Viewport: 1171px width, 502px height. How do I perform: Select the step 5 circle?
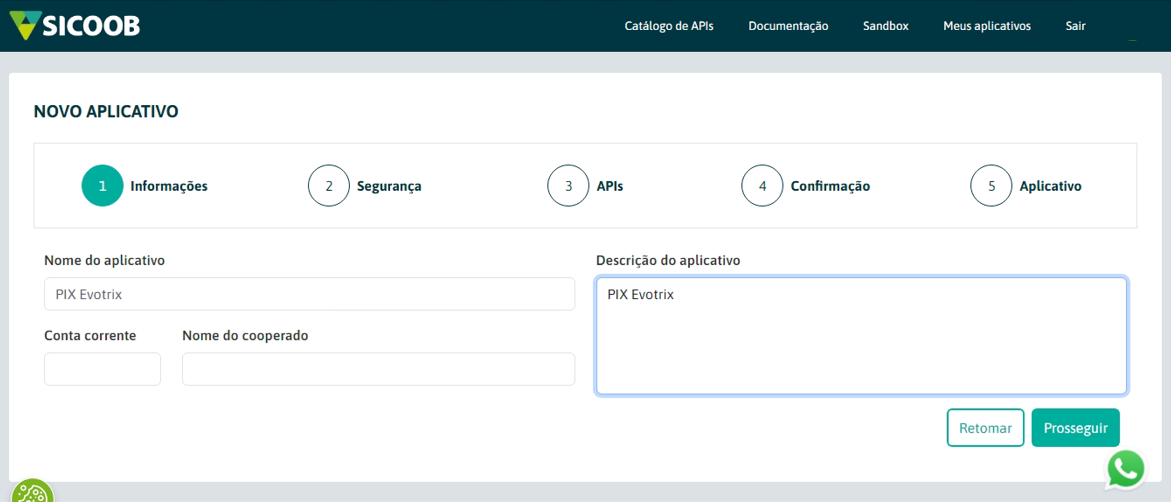pyautogui.click(x=991, y=186)
